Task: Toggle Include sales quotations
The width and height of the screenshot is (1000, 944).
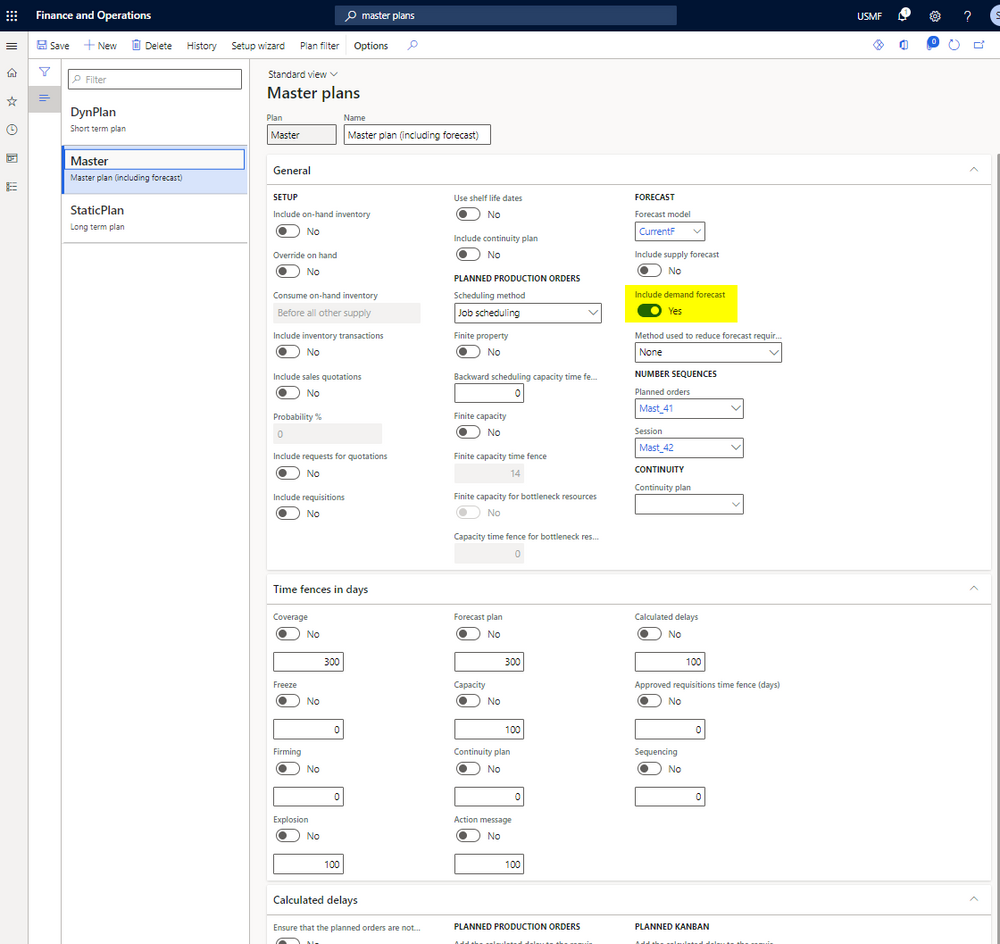Action: [x=288, y=392]
